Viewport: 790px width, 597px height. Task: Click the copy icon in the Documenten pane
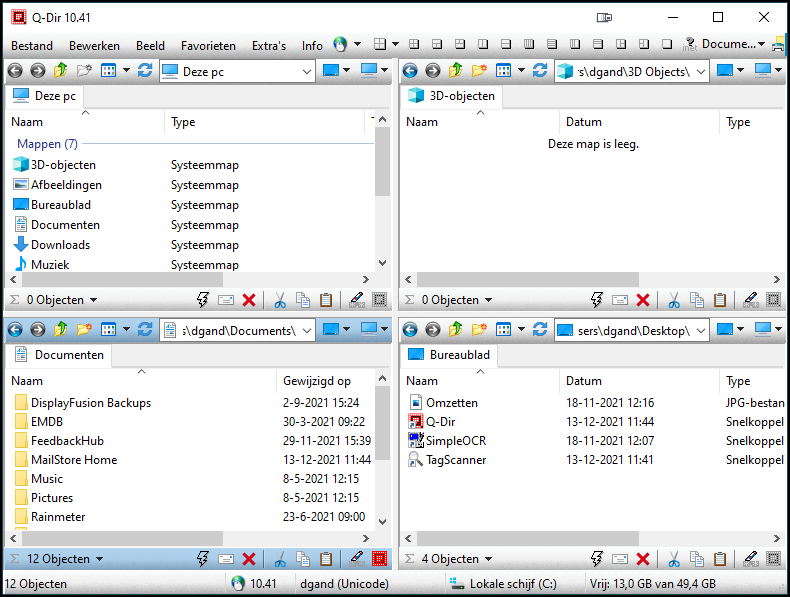[x=303, y=559]
